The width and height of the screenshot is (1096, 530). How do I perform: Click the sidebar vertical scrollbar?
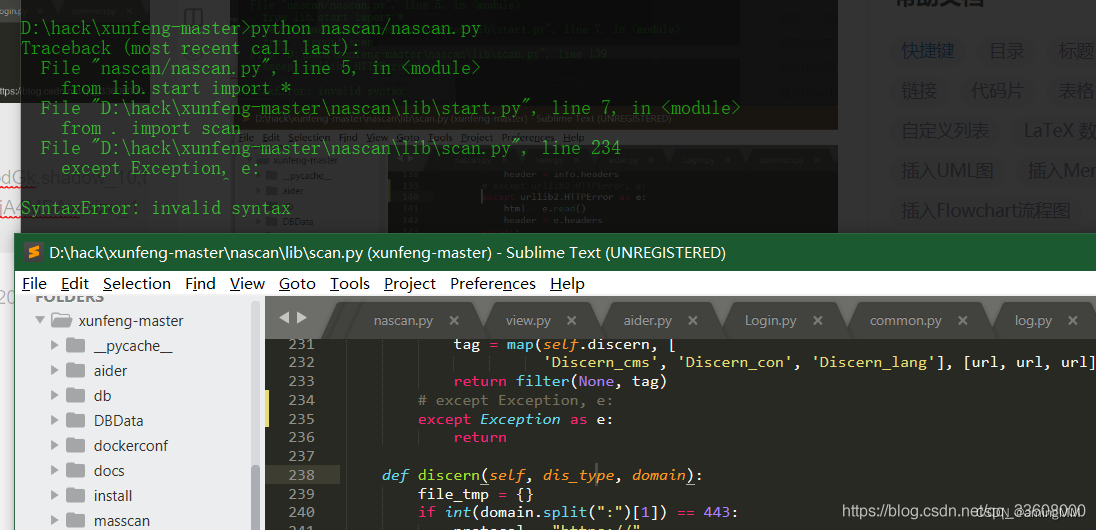pos(256,497)
